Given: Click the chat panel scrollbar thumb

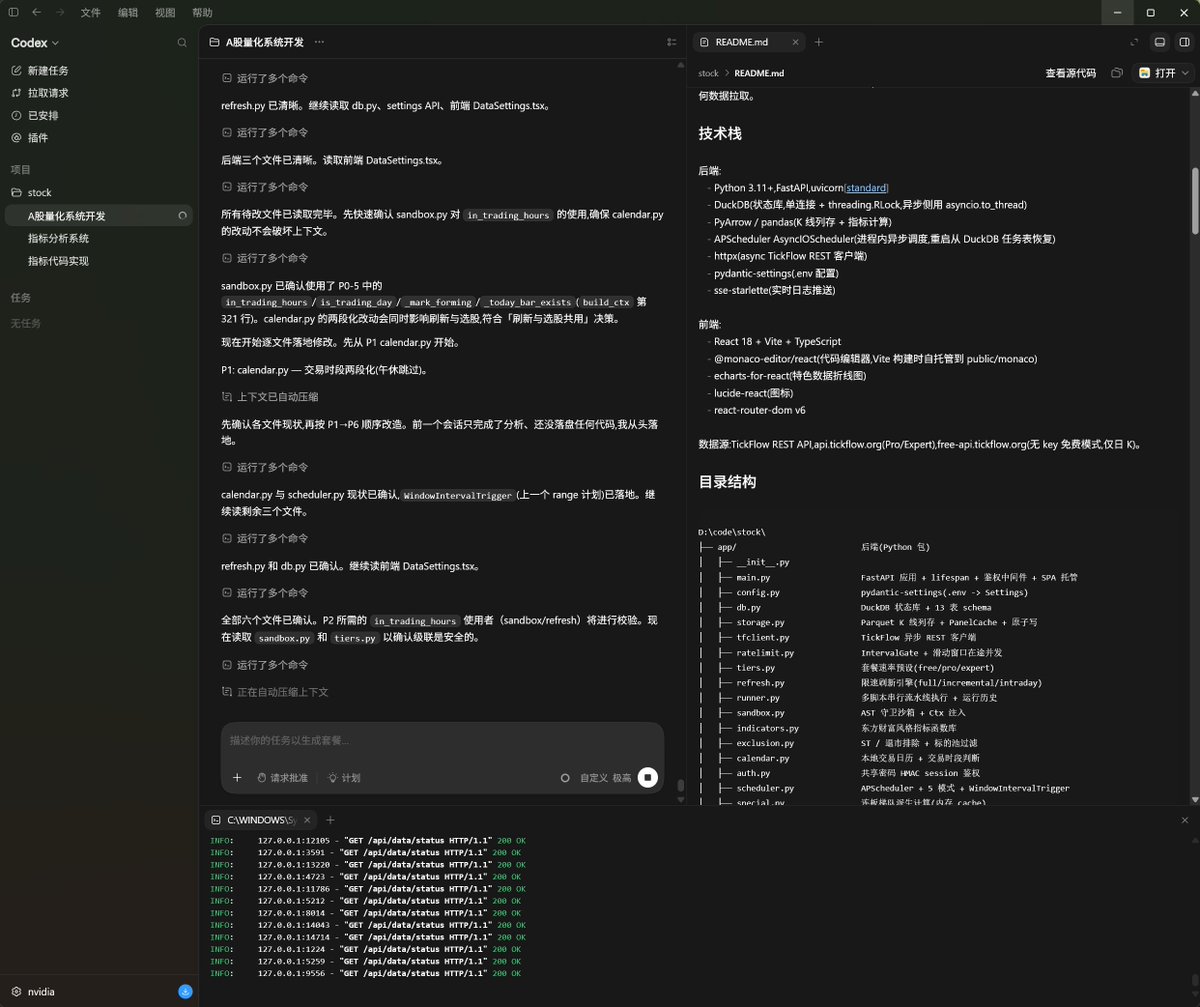Looking at the screenshot, I should pos(681,786).
